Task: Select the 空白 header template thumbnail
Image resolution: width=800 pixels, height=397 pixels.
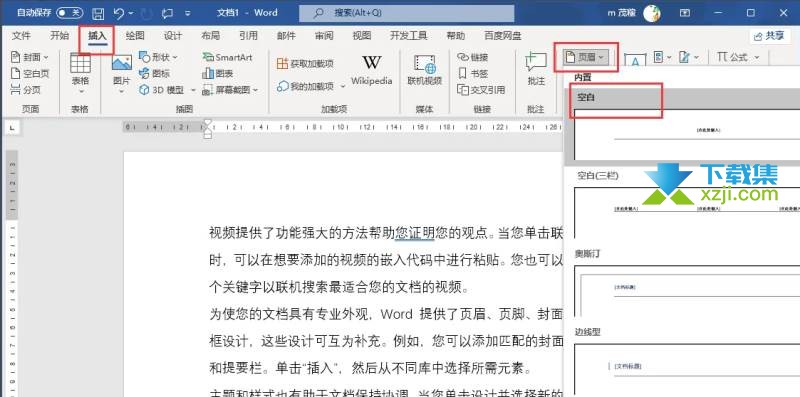Action: coord(687,134)
